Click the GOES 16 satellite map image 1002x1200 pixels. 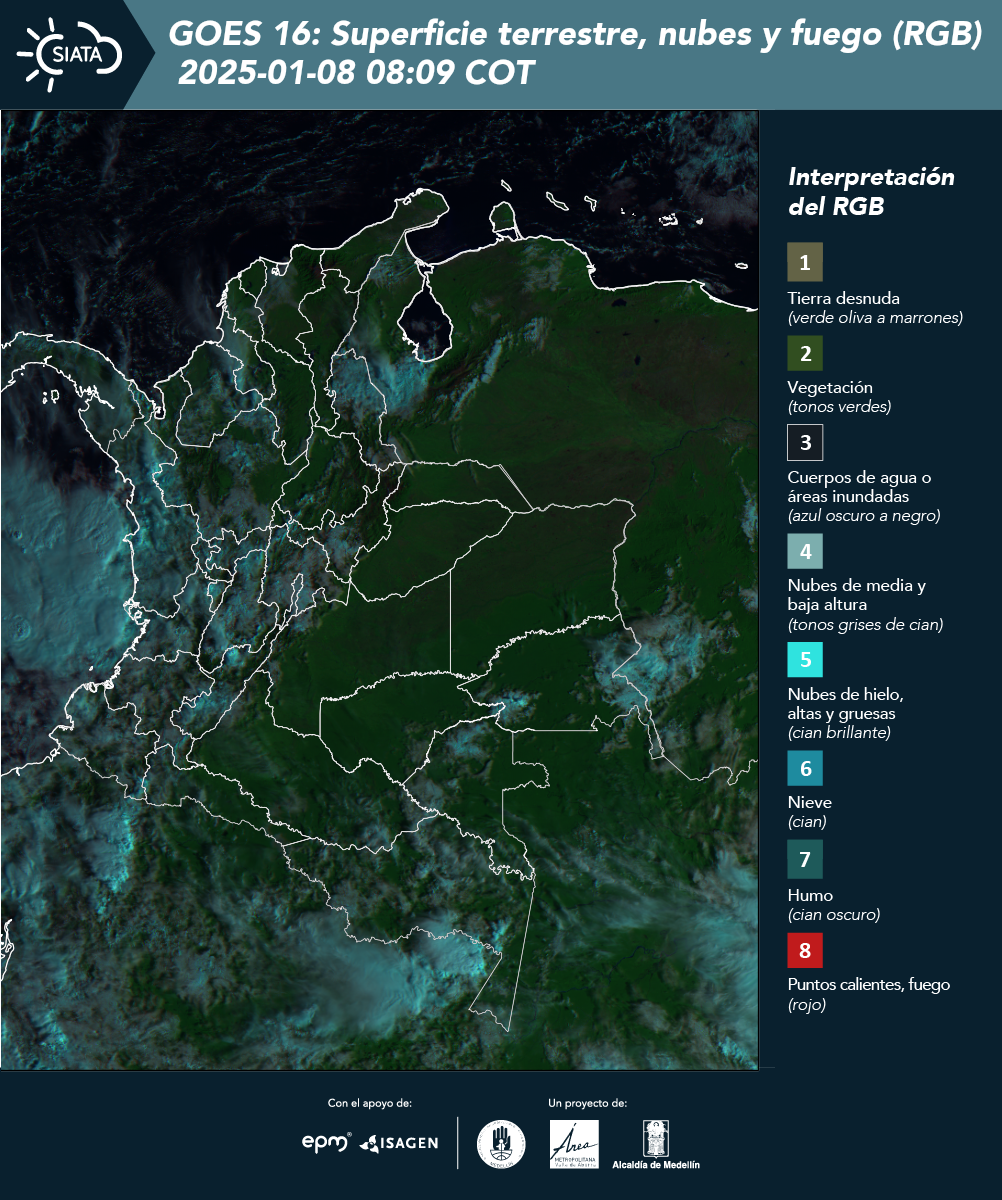tap(380, 589)
